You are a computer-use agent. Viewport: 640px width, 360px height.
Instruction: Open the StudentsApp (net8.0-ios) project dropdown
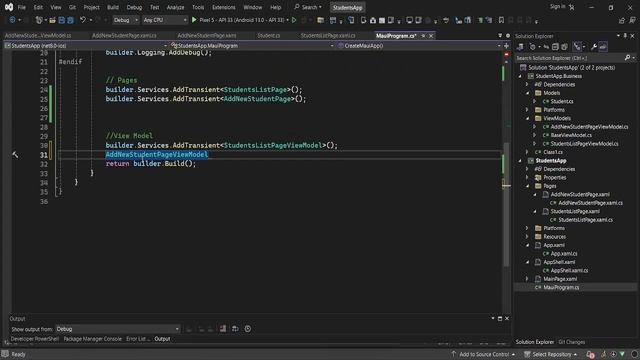[x=86, y=46]
